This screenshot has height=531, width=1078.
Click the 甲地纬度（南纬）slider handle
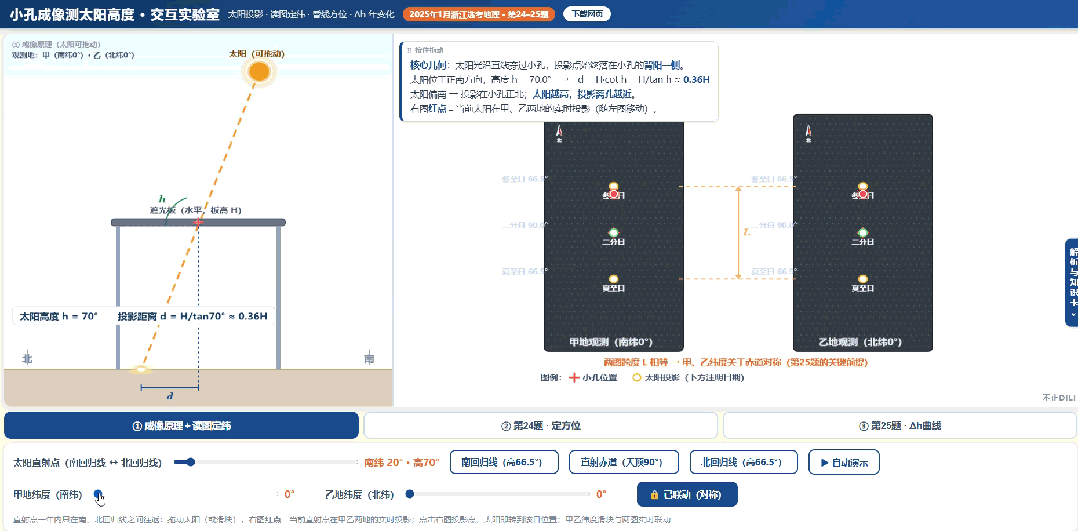point(98,494)
